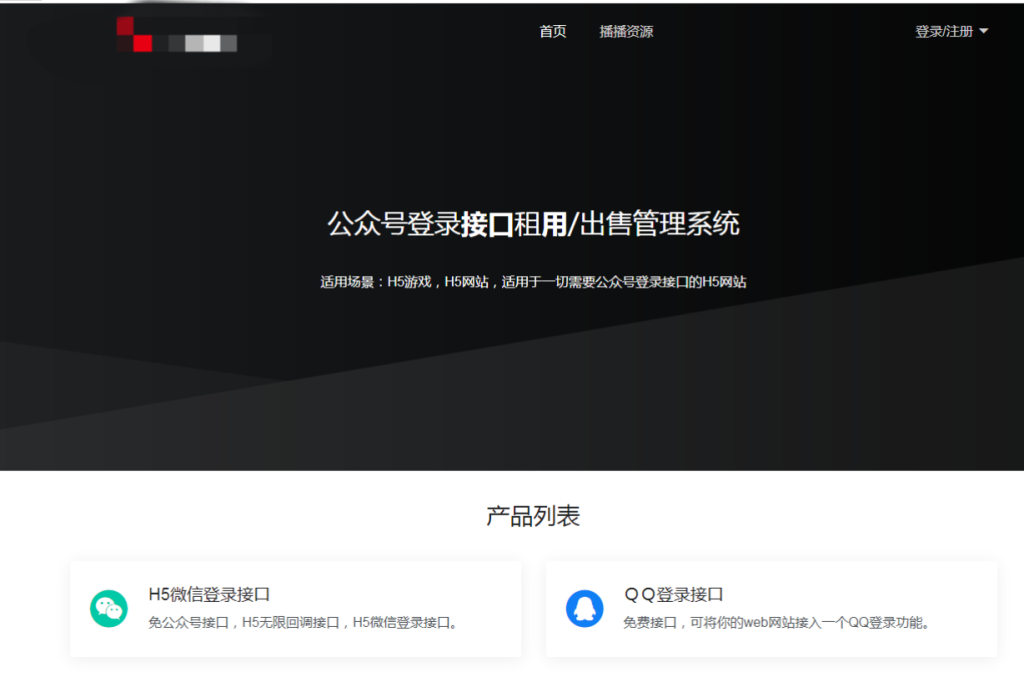Click the 适用场景 subtitle under the hero title
This screenshot has height=687, width=1024.
(534, 282)
